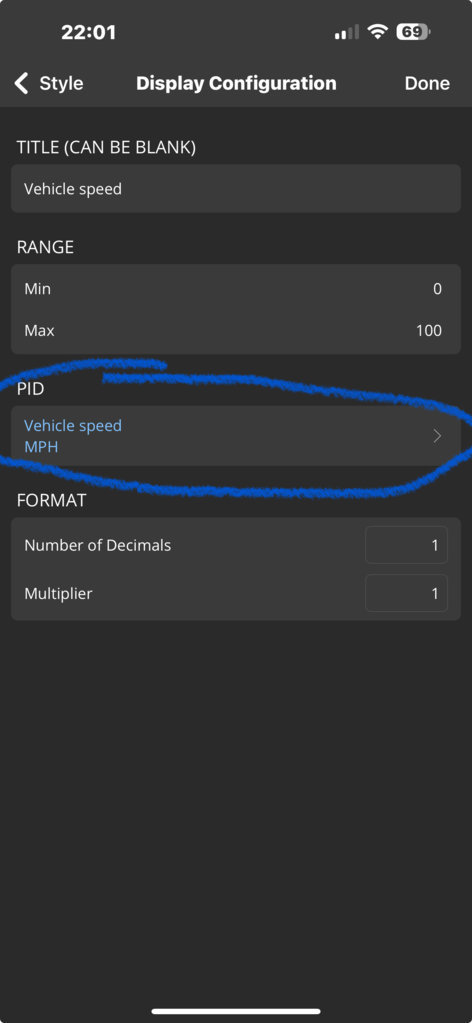472x1023 pixels.
Task: Change the Max value 100
Action: coord(429,330)
